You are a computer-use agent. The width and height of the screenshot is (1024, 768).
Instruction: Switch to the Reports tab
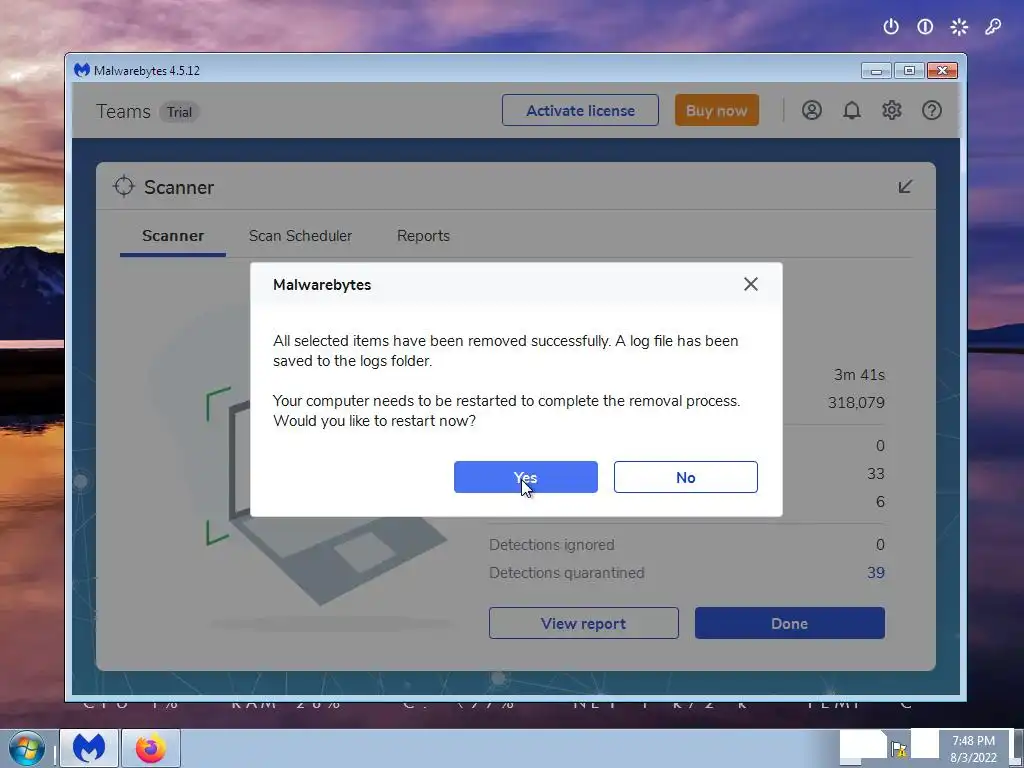click(423, 236)
